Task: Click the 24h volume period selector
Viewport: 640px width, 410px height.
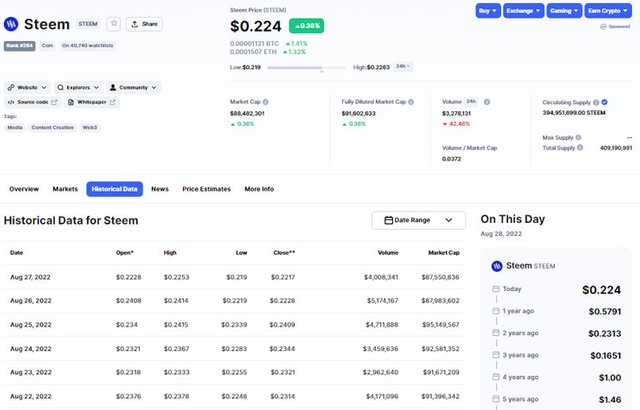Action: (x=471, y=102)
